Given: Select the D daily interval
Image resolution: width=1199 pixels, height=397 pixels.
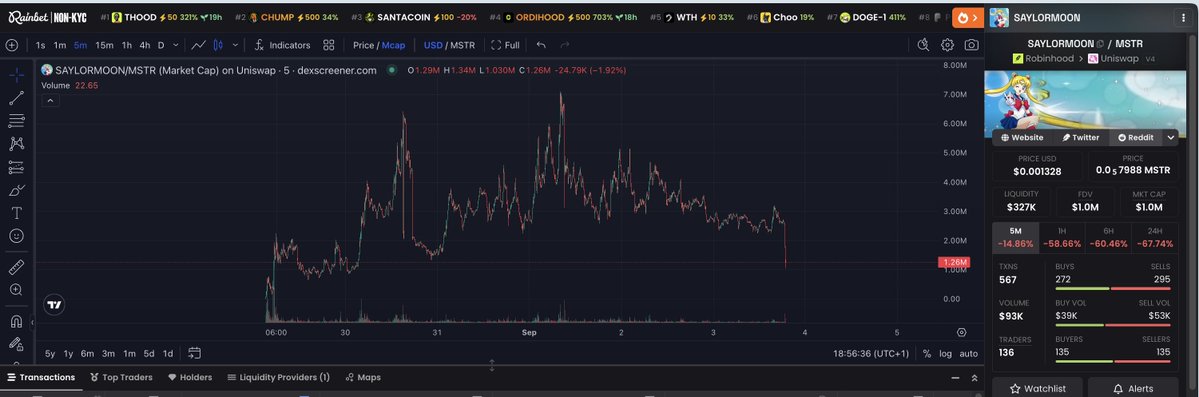Looking at the screenshot, I should [161, 45].
